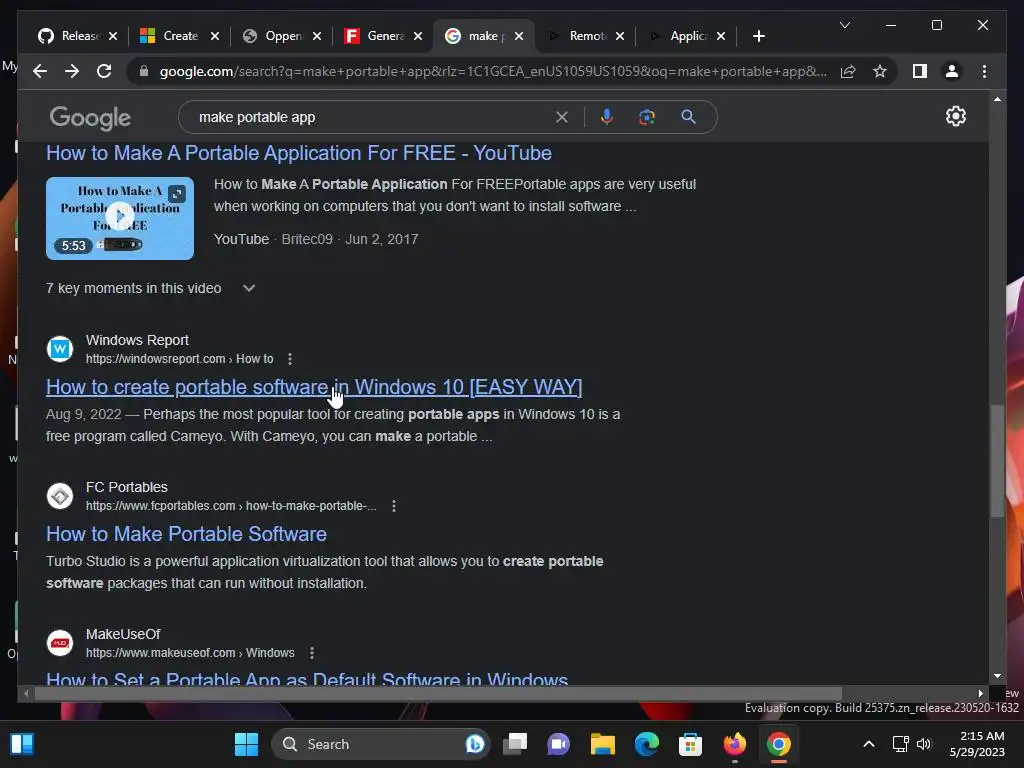The height and width of the screenshot is (768, 1024).
Task: Start voice search with microphone
Action: [x=607, y=117]
